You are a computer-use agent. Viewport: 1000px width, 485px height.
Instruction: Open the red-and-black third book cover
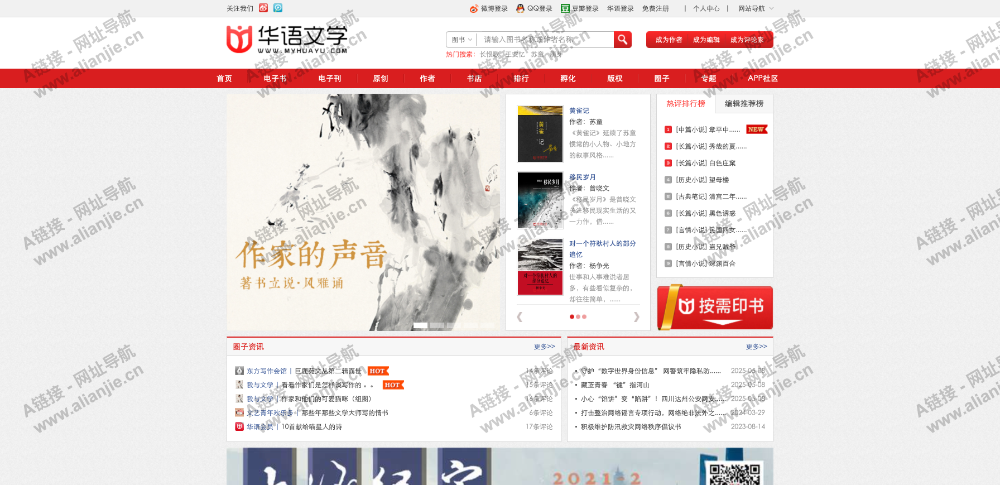tap(540, 267)
